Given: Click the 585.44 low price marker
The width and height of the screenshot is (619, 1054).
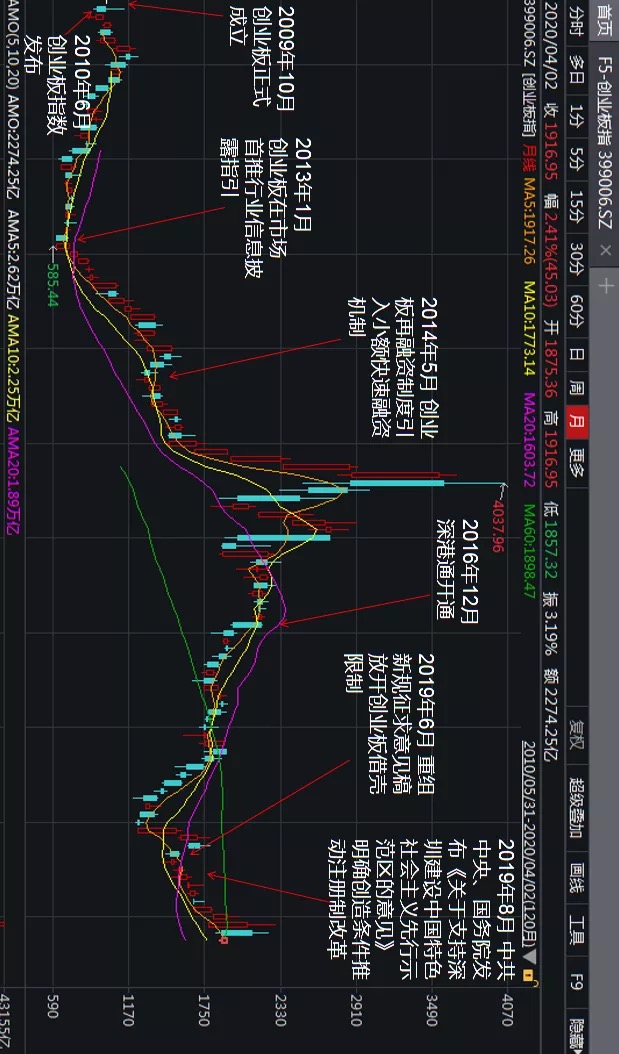Looking at the screenshot, I should tap(53, 284).
